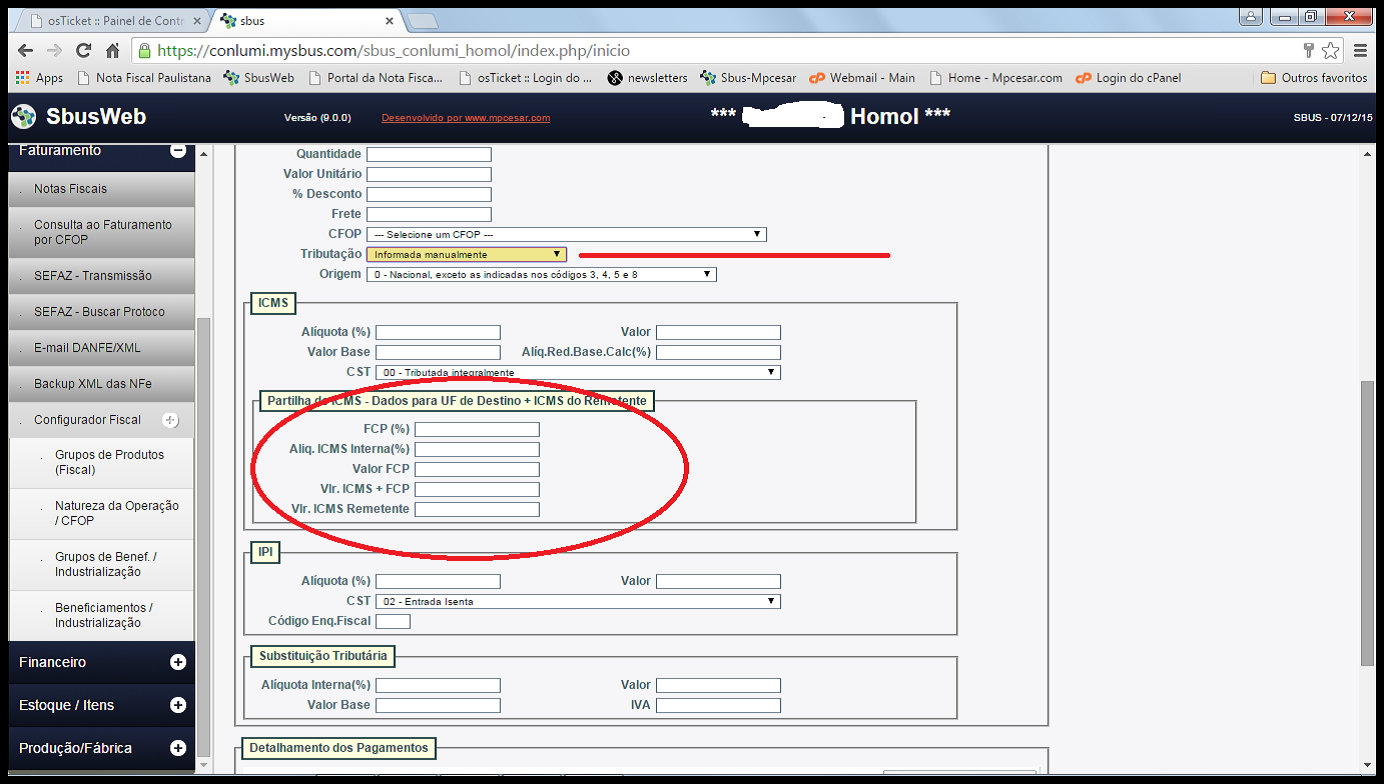The image size is (1384, 784).
Task: Click the Desenvolvido por www.mpcesar.com link
Action: [x=465, y=118]
